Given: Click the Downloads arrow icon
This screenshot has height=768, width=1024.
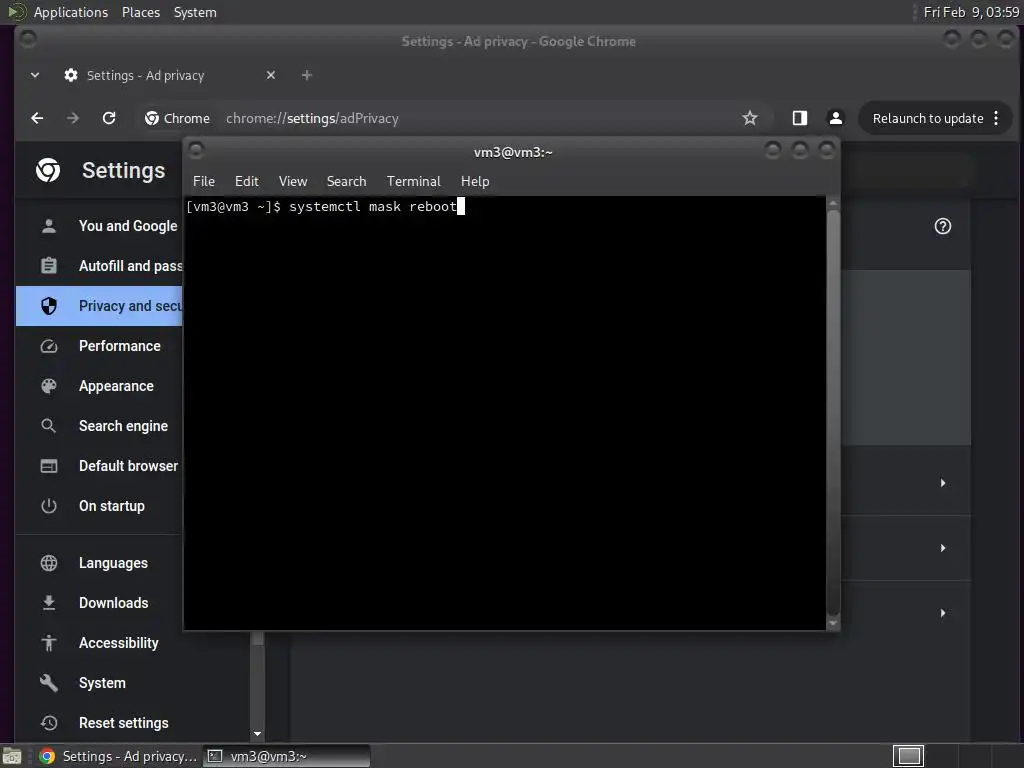Looking at the screenshot, I should (x=49, y=603).
